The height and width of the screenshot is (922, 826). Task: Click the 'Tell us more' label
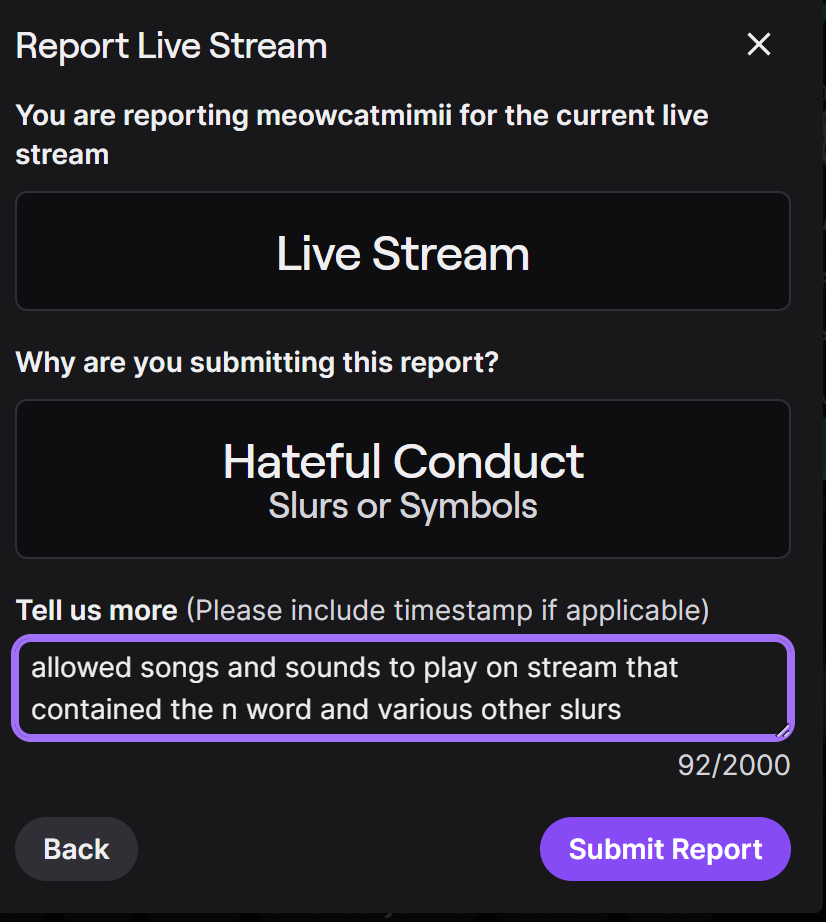96,609
